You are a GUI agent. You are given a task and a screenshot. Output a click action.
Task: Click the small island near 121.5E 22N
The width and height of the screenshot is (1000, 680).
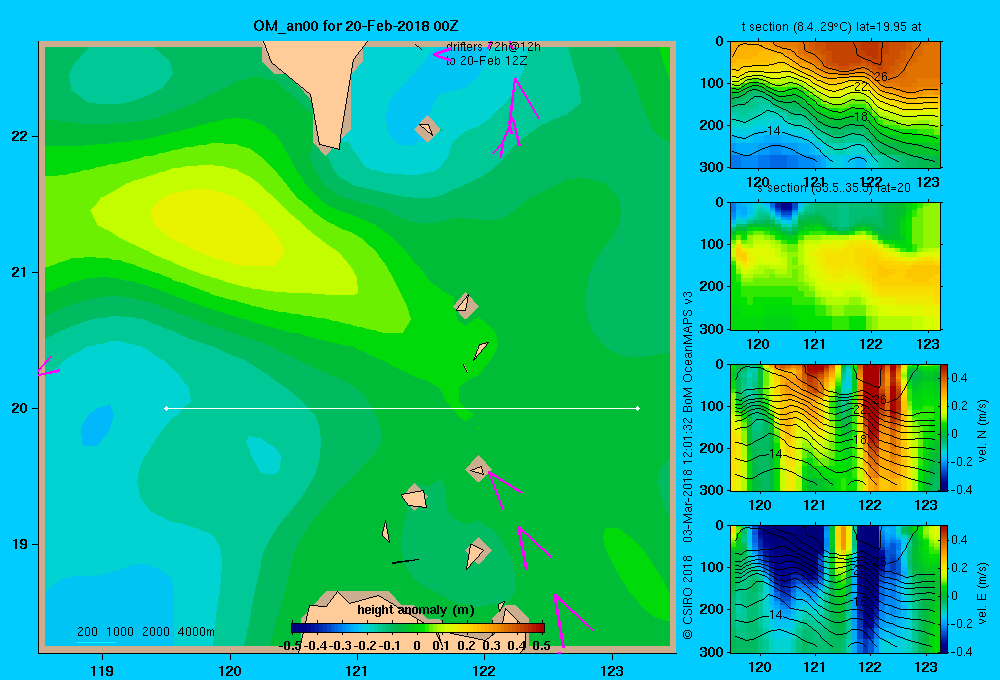point(426,129)
